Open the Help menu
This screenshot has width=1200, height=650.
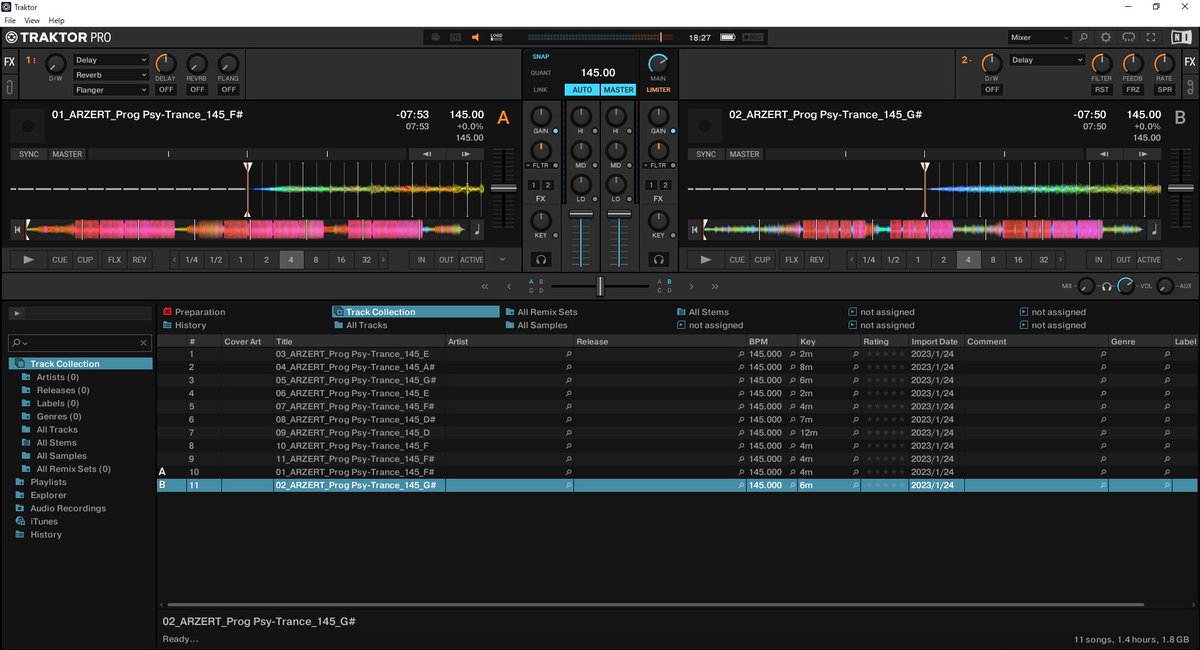pyautogui.click(x=56, y=20)
